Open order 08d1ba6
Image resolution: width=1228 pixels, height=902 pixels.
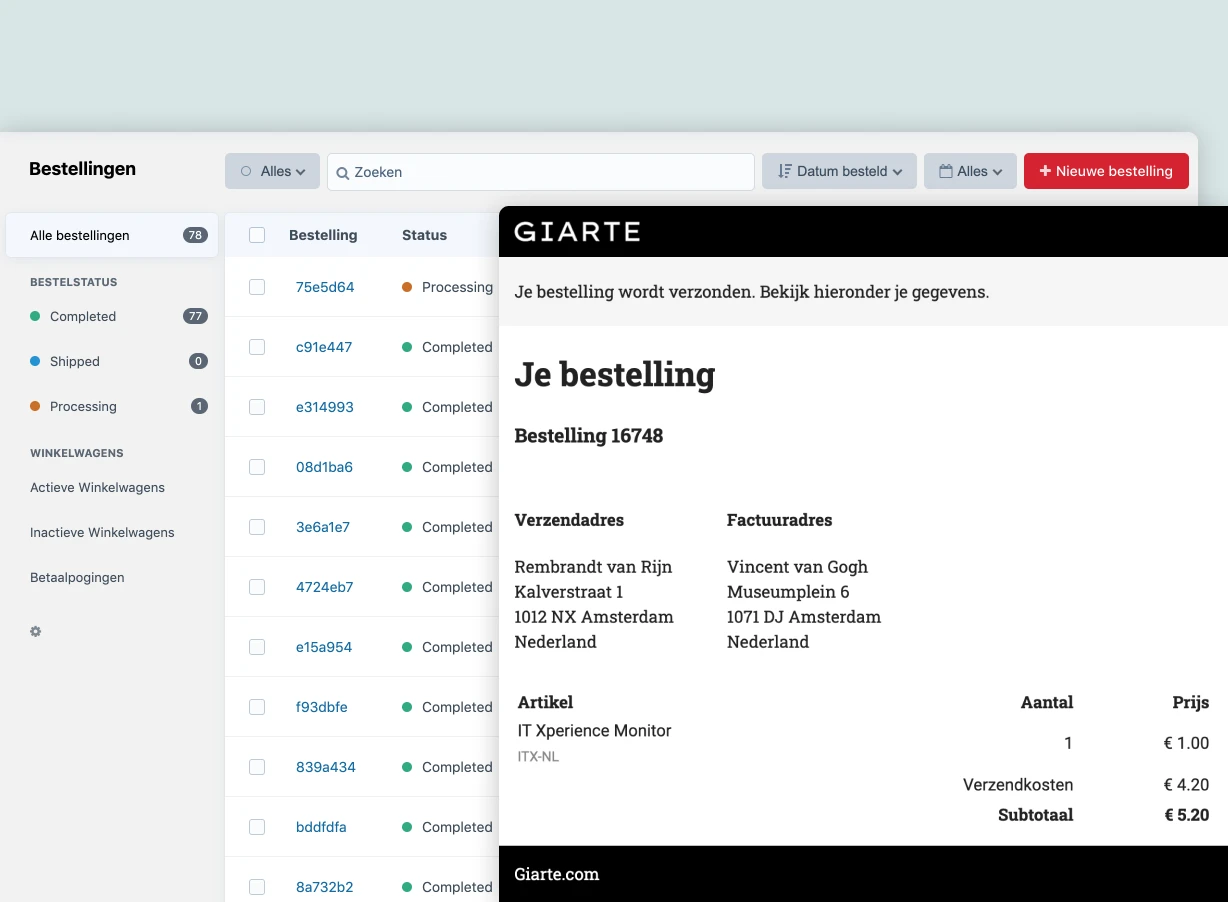point(324,467)
